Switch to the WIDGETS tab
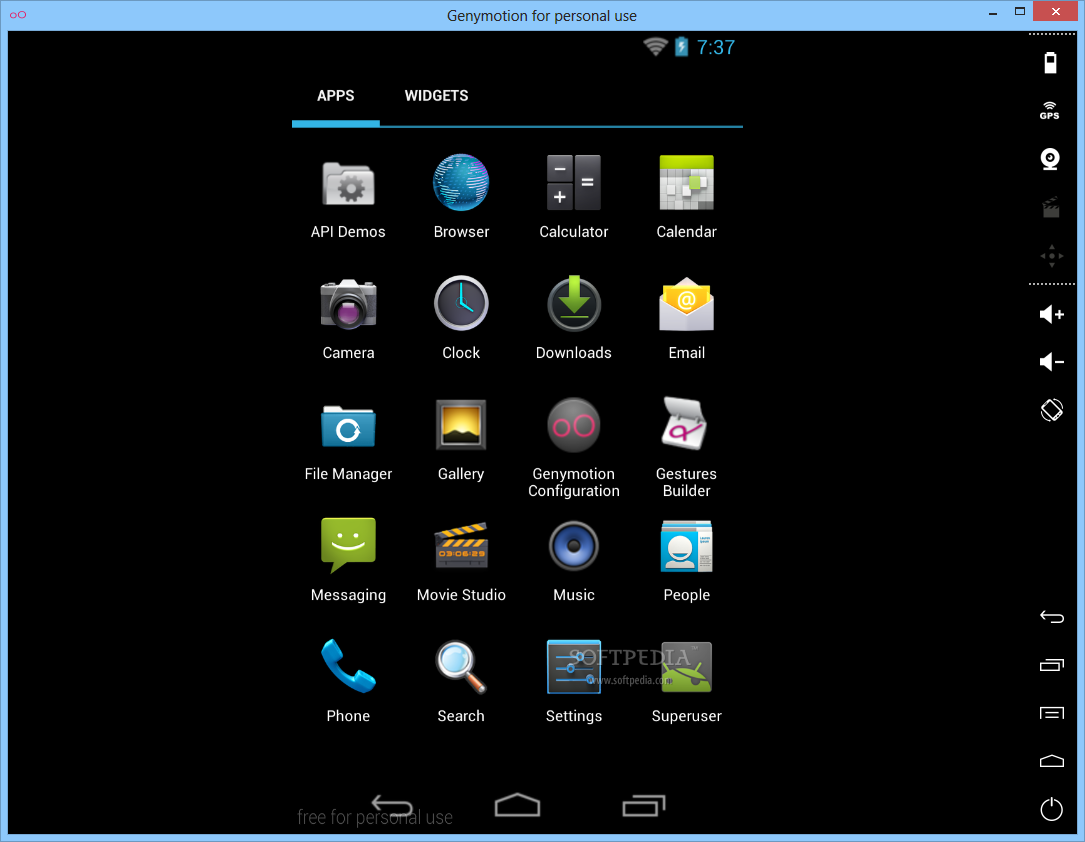 tap(437, 96)
